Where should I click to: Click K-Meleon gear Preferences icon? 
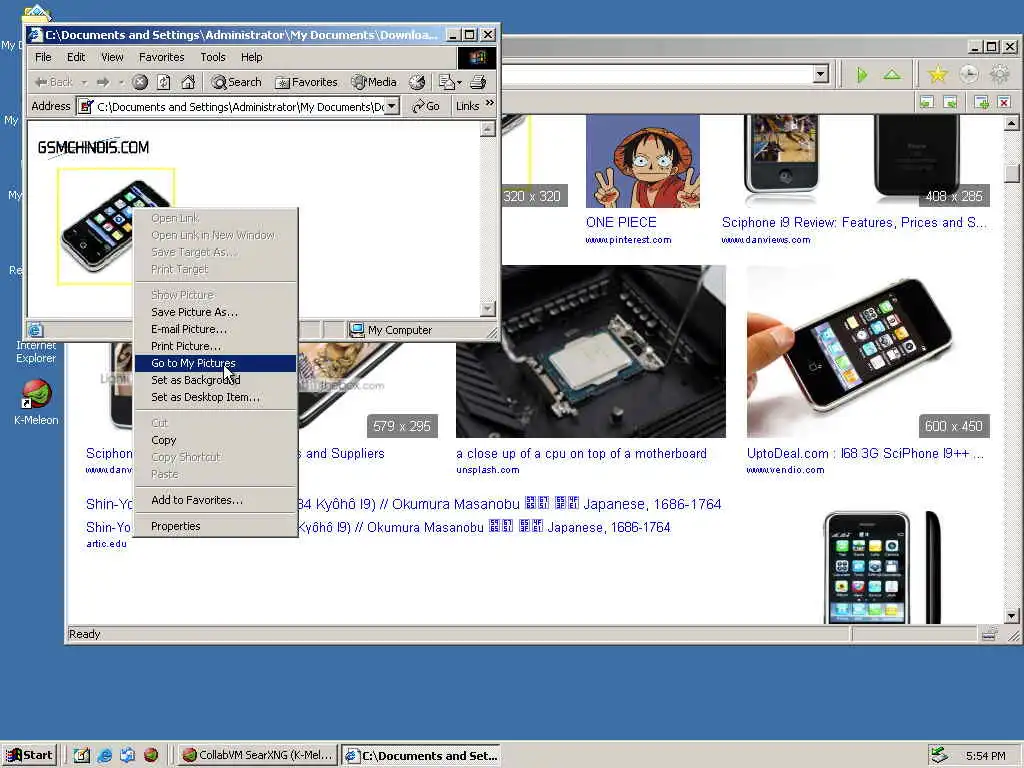pos(1000,74)
